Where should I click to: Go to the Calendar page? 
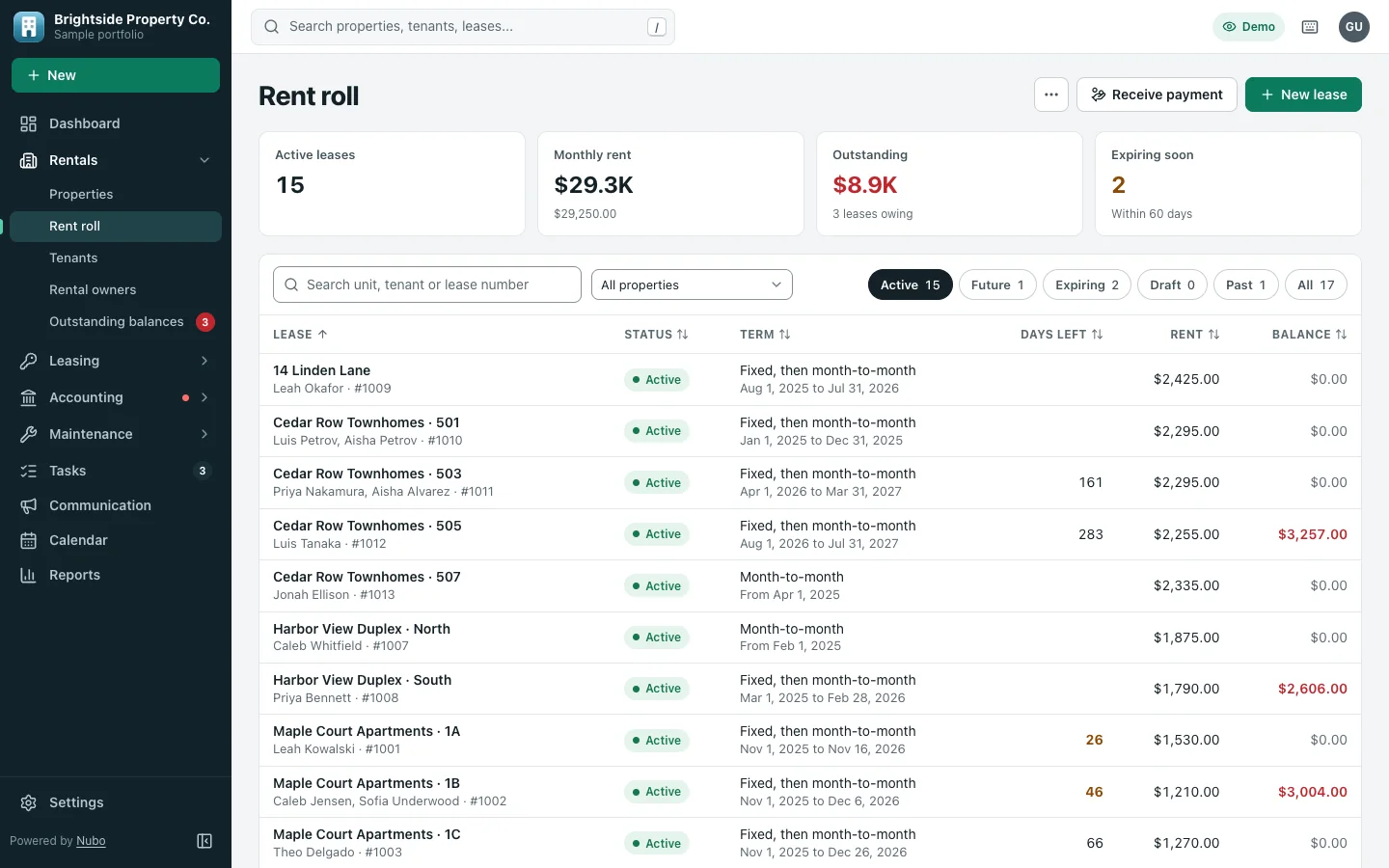point(116,540)
